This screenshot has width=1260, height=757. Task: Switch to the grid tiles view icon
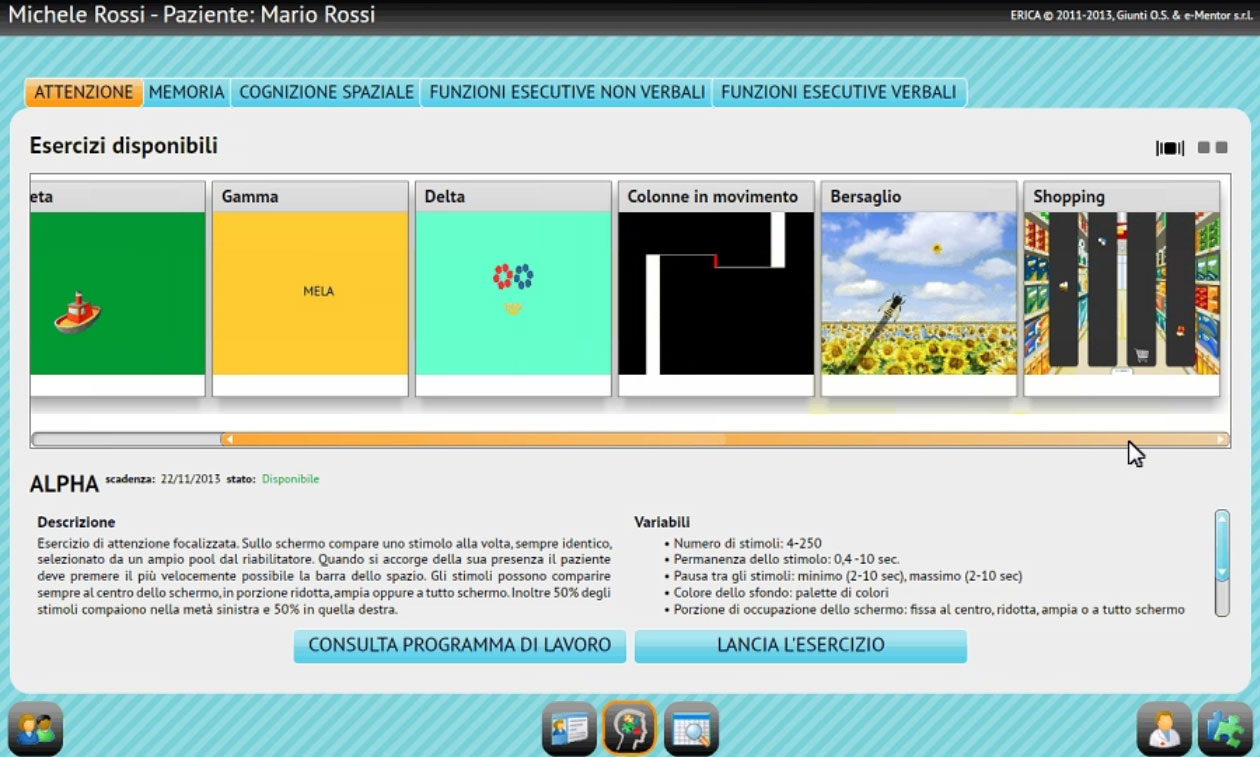pos(1212,148)
